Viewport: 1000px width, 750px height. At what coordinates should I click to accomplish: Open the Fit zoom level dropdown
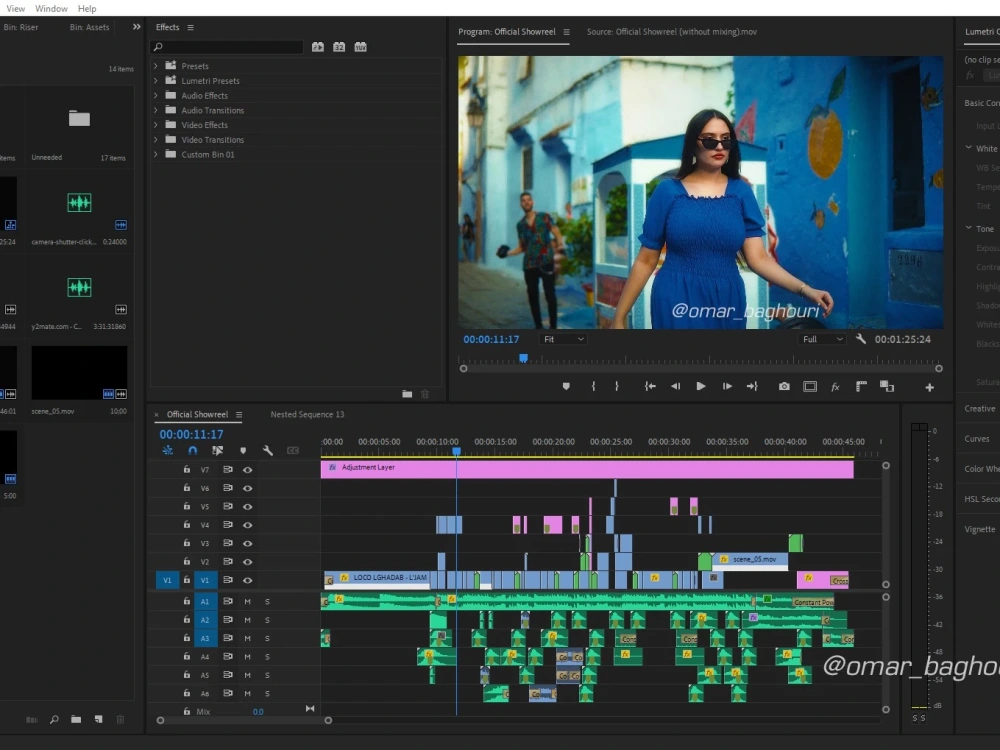click(x=563, y=339)
